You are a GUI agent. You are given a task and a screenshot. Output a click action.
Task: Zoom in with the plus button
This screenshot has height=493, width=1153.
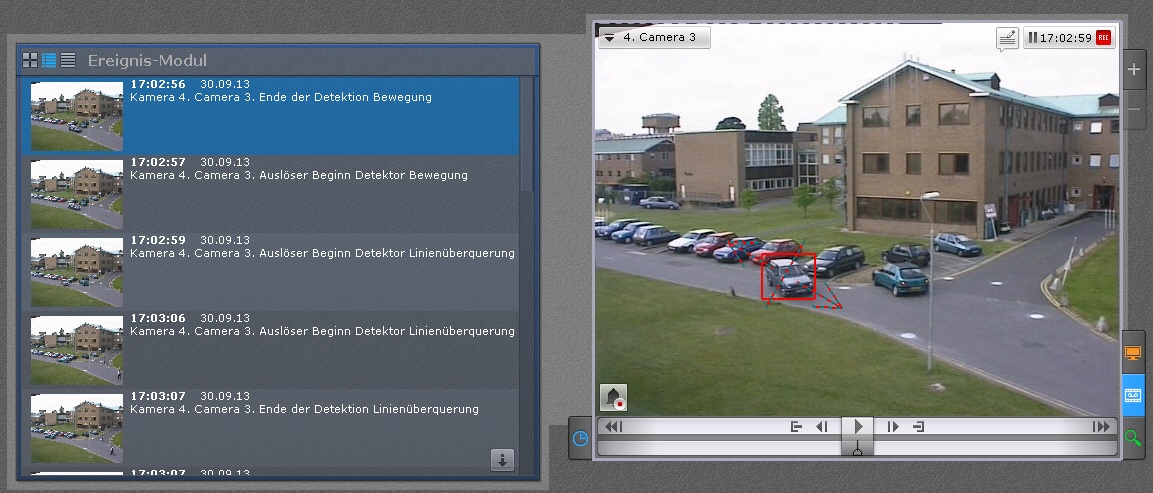click(1134, 69)
